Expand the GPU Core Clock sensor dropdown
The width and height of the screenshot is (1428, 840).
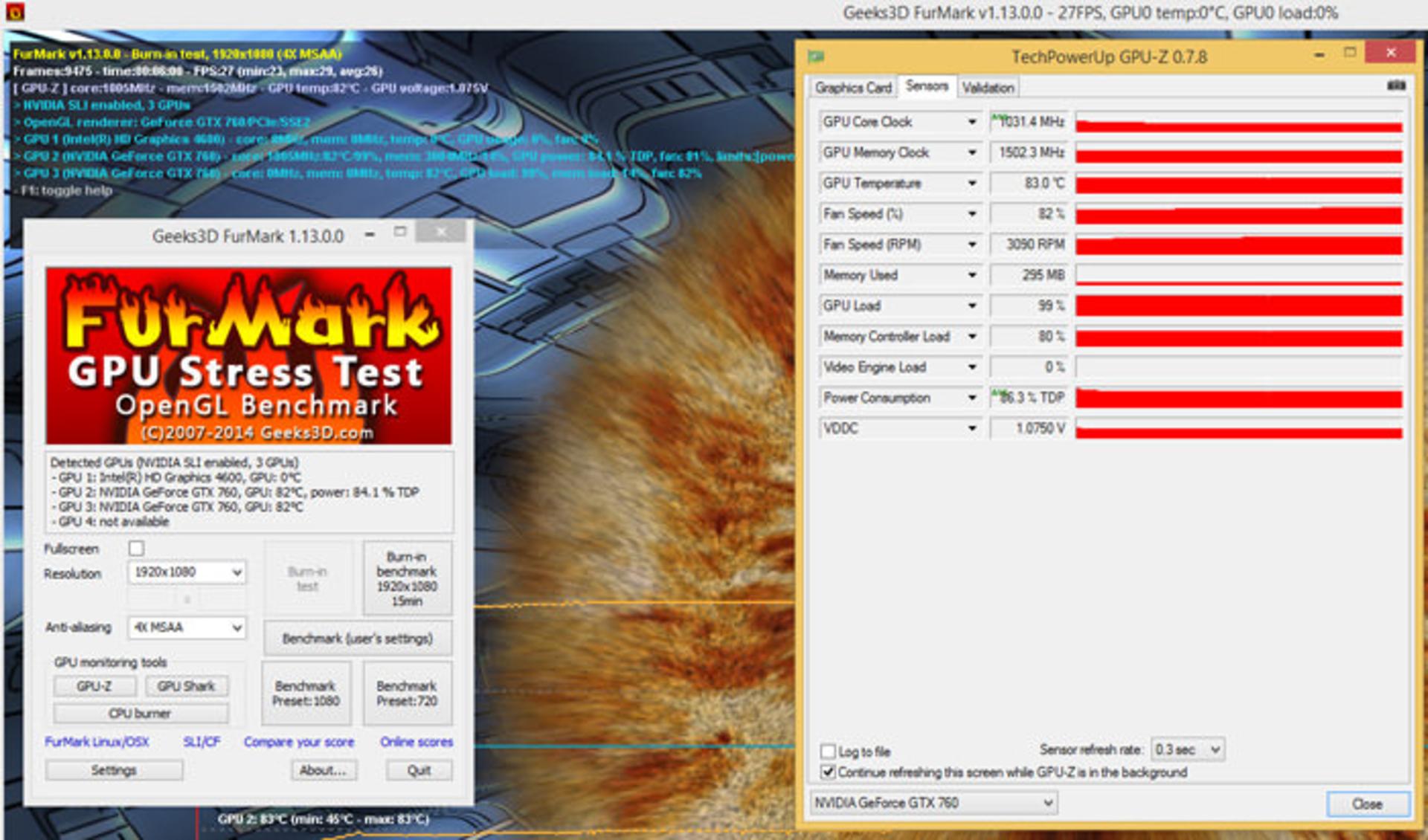pyautogui.click(x=971, y=122)
